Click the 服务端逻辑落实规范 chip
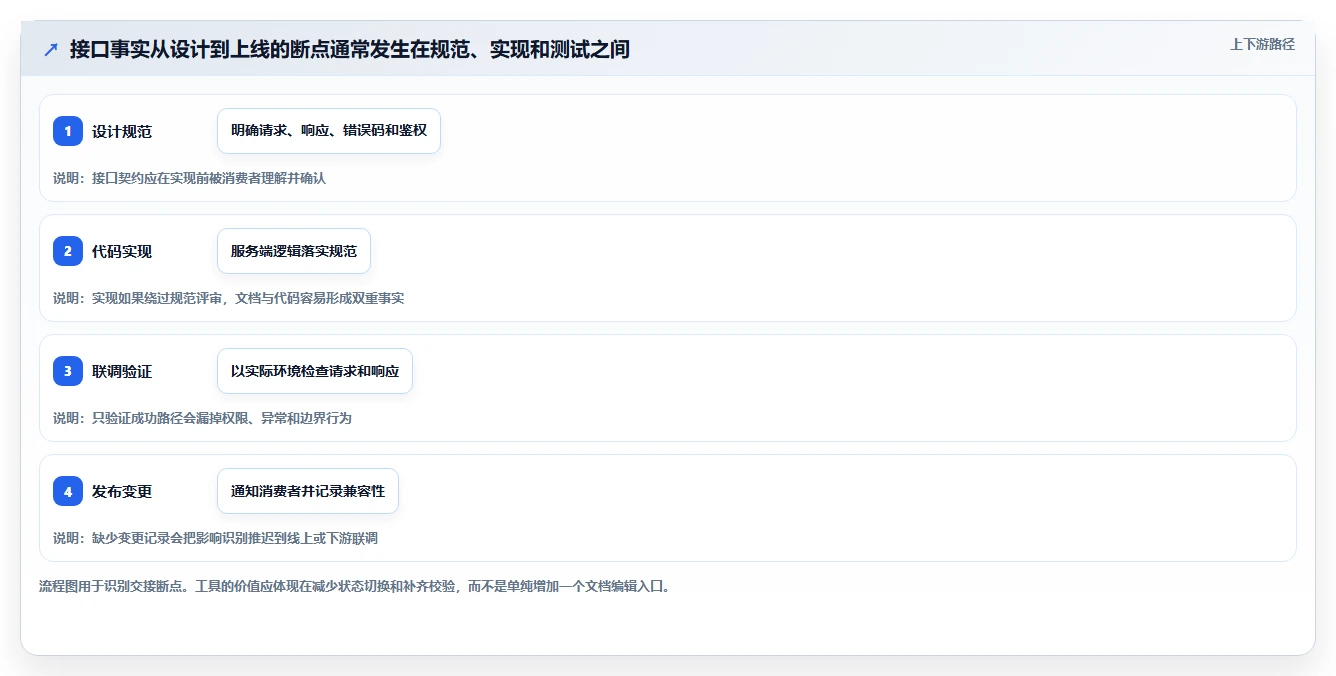 point(294,251)
